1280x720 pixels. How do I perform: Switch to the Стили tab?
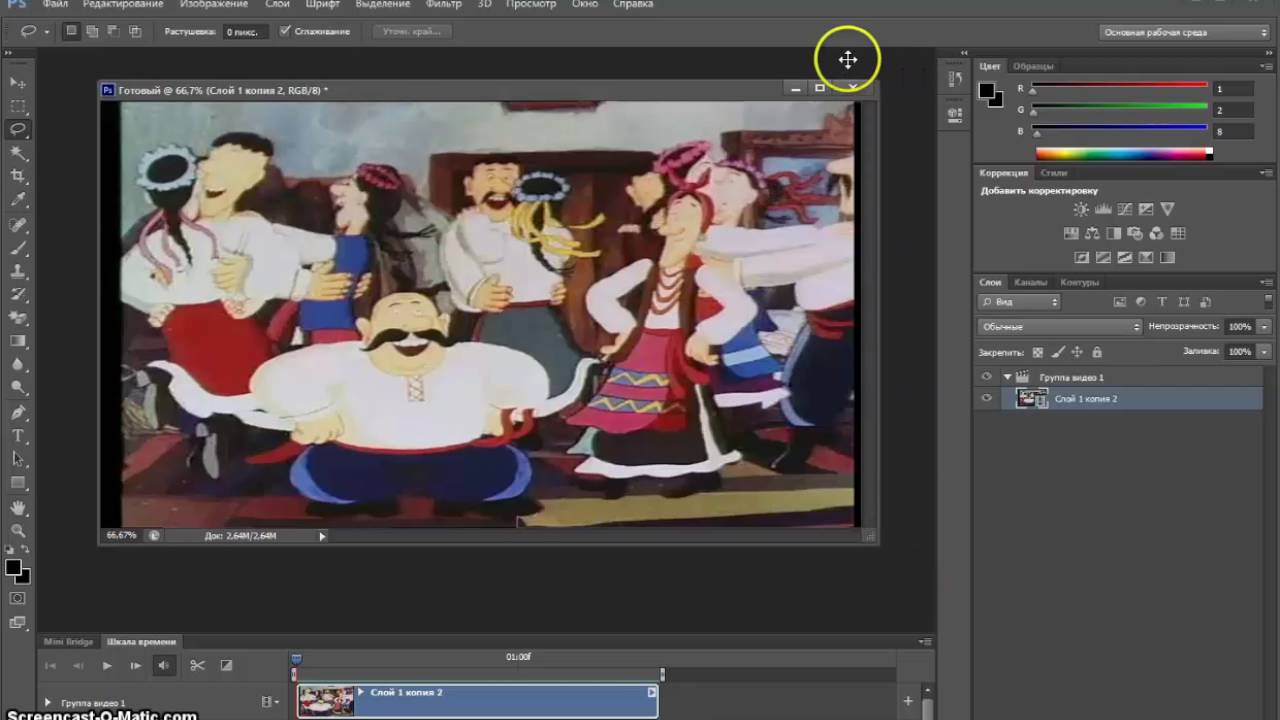1054,172
